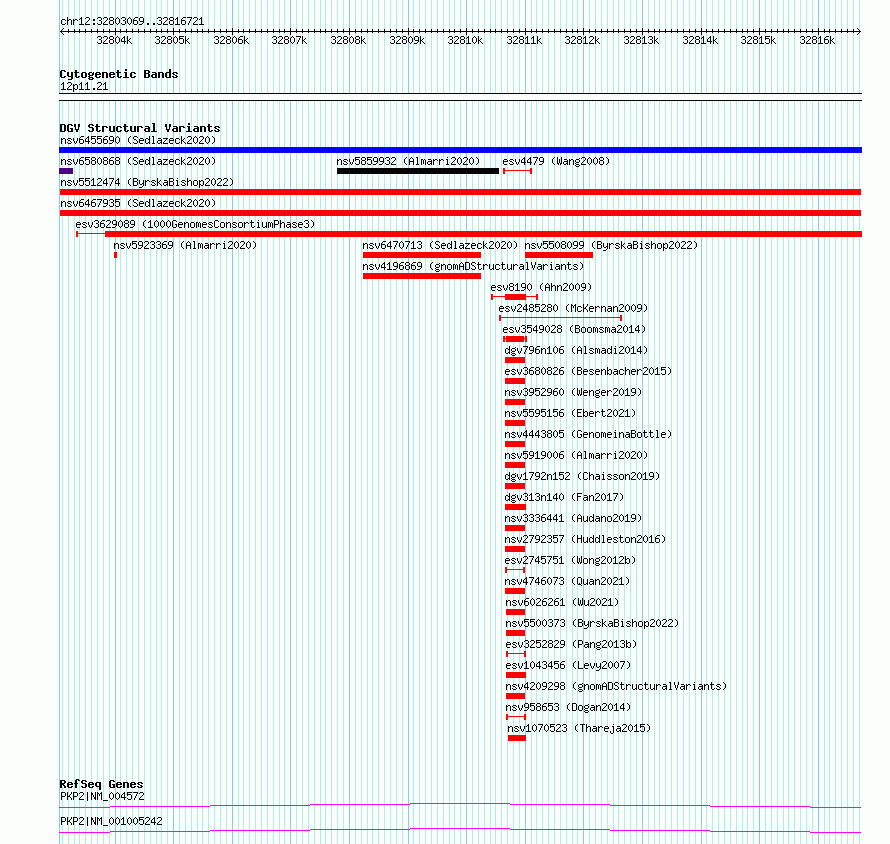Select the blue nsv6455690 variant bar
The width and height of the screenshot is (890, 844).
(x=460, y=150)
